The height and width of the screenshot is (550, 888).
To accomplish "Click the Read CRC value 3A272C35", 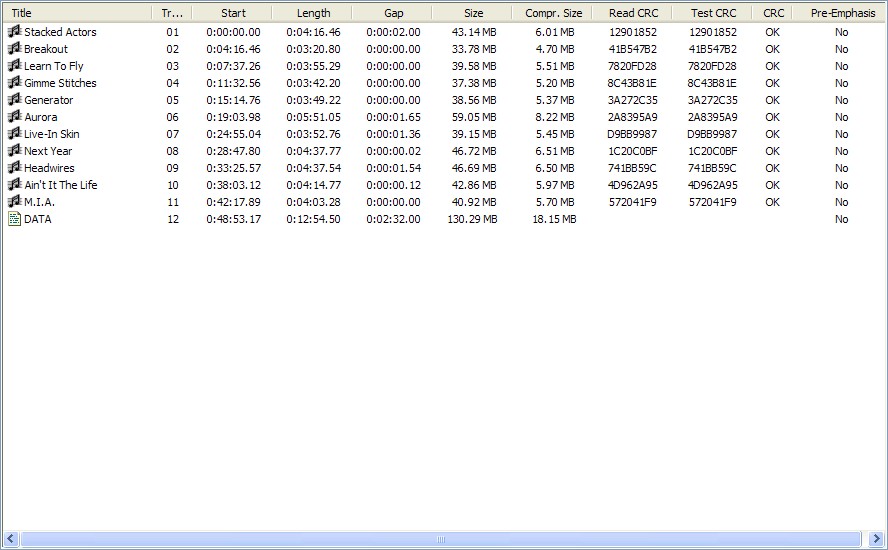I will point(633,100).
